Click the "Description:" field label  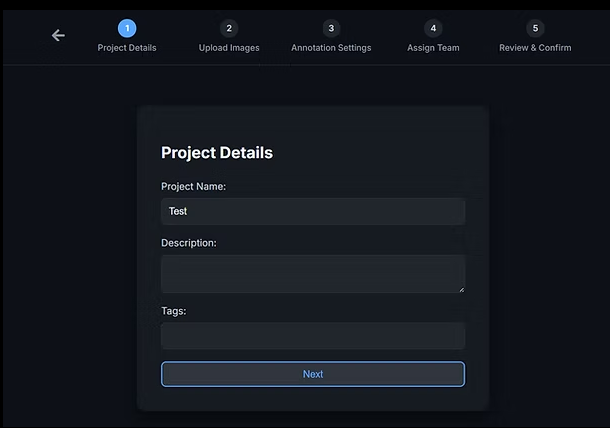click(x=189, y=243)
